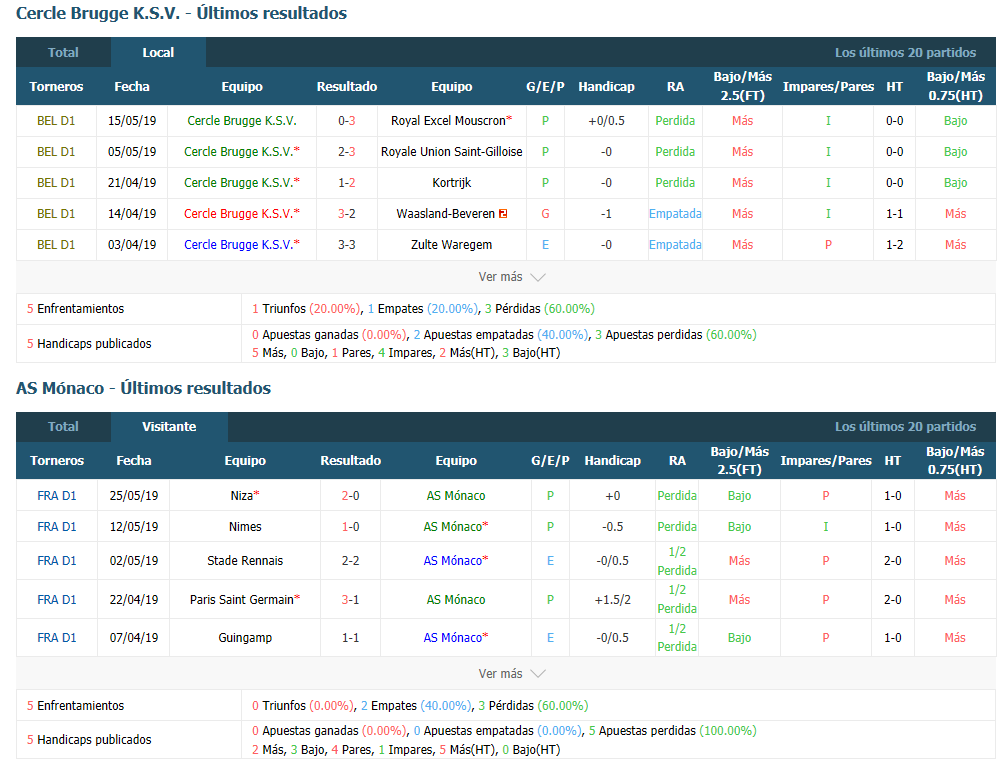The width and height of the screenshot is (1004, 759).
Task: Click result 3-1 in Paris Saint Germain row
Action: click(350, 600)
